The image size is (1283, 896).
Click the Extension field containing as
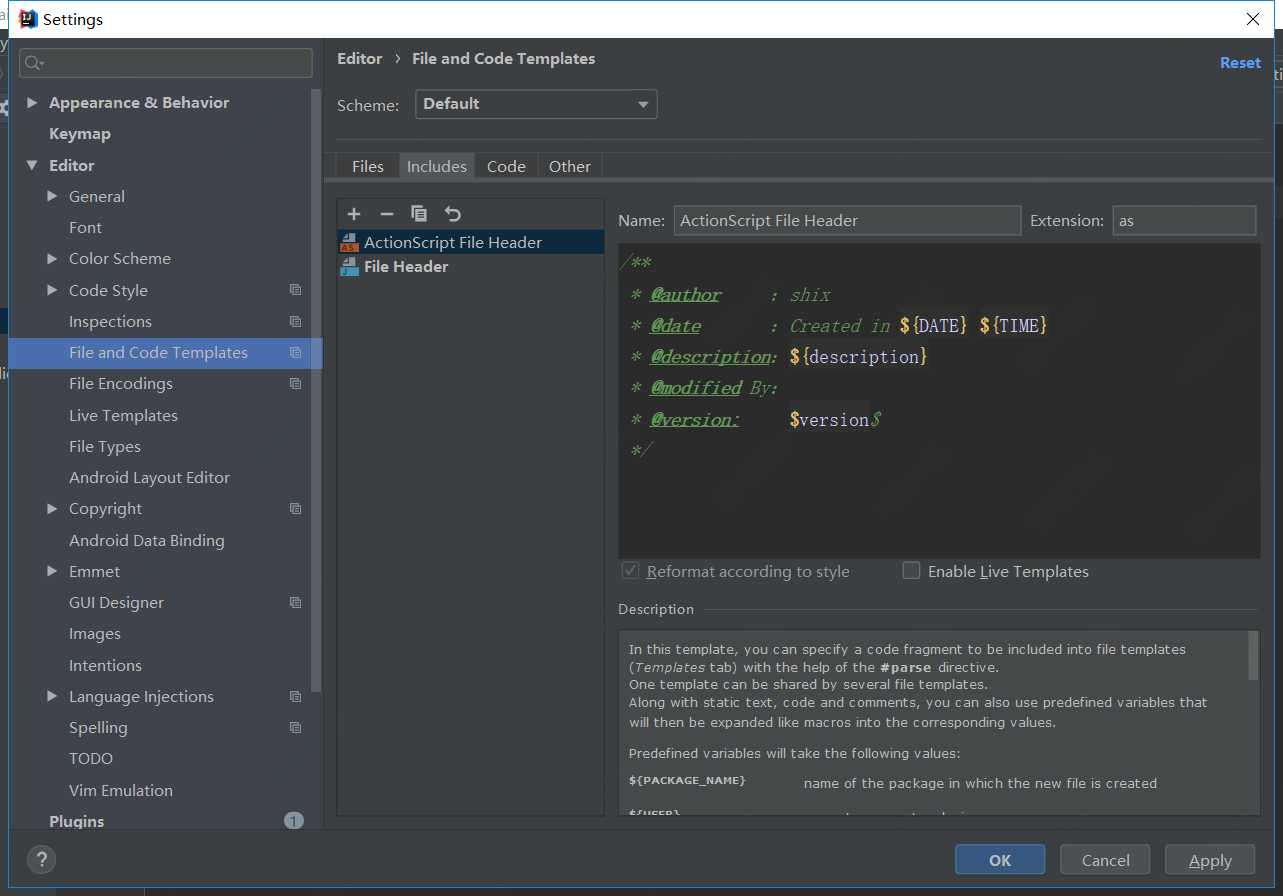[x=1184, y=220]
